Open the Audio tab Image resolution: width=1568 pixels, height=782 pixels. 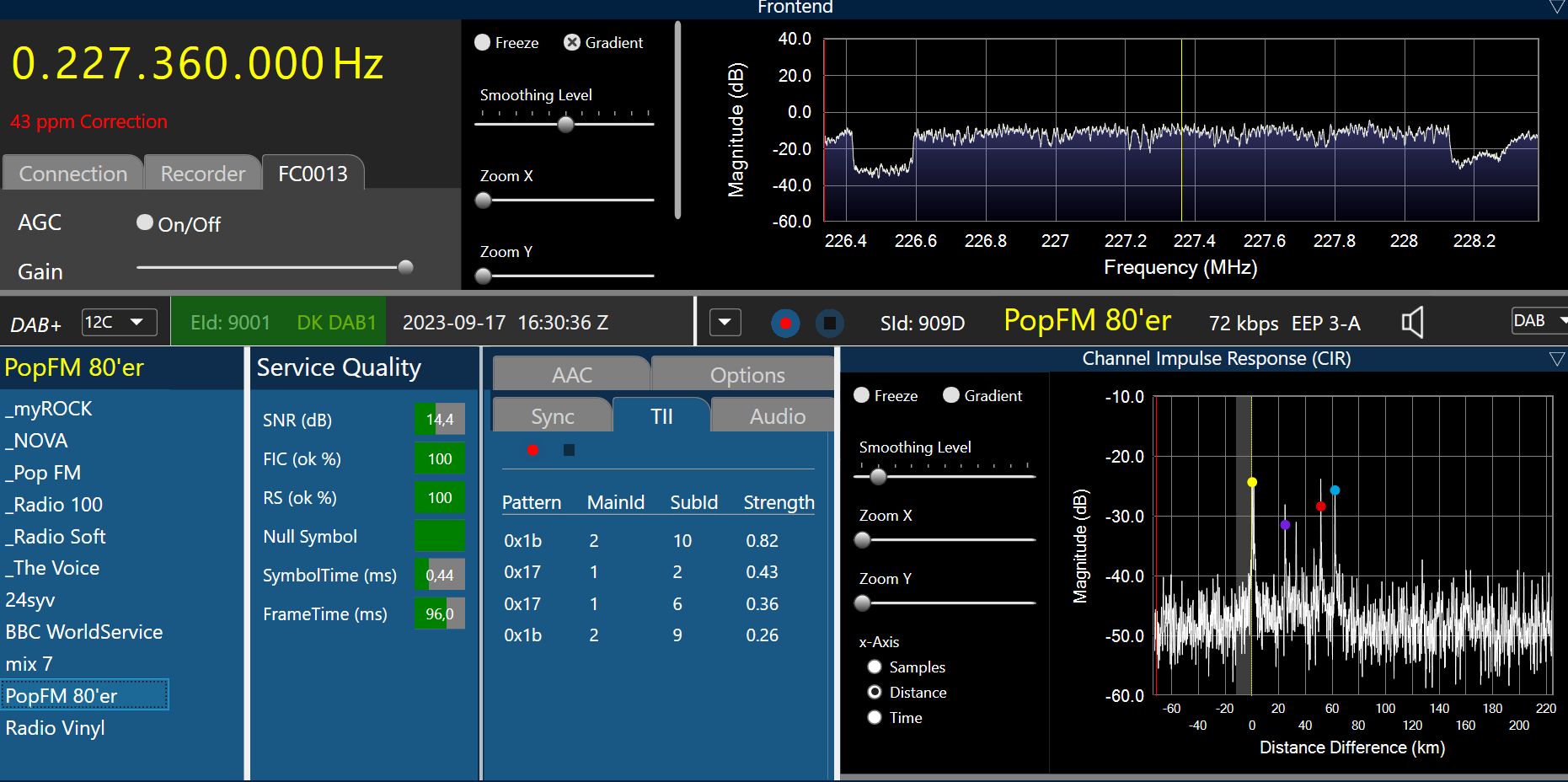777,416
